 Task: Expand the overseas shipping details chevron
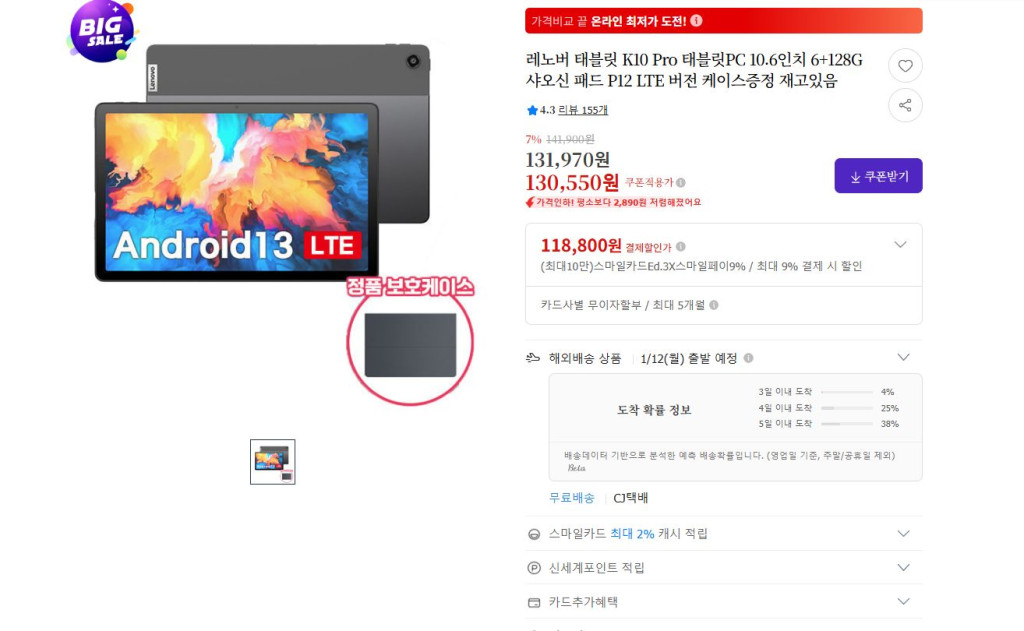[903, 357]
